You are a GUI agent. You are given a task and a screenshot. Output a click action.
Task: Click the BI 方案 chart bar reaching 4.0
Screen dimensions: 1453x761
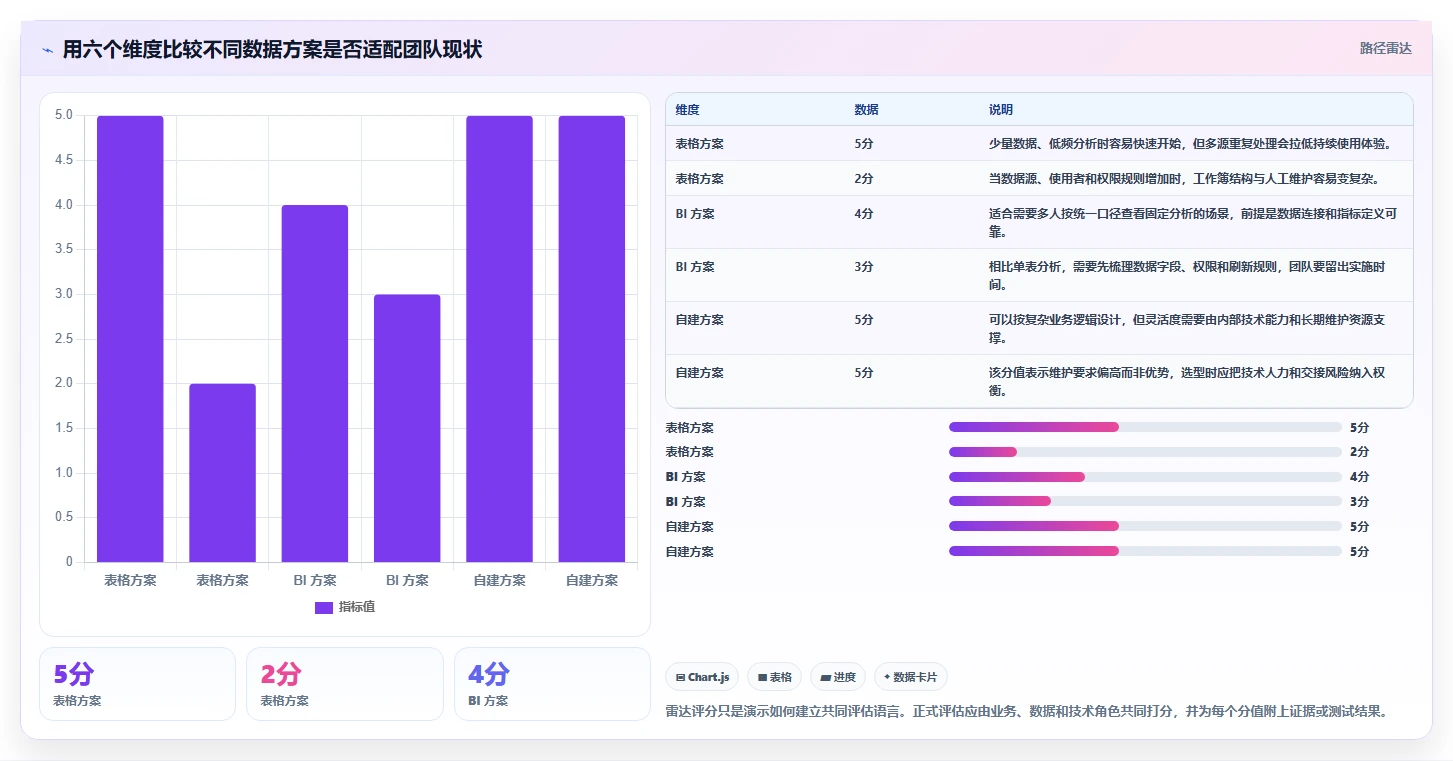315,383
